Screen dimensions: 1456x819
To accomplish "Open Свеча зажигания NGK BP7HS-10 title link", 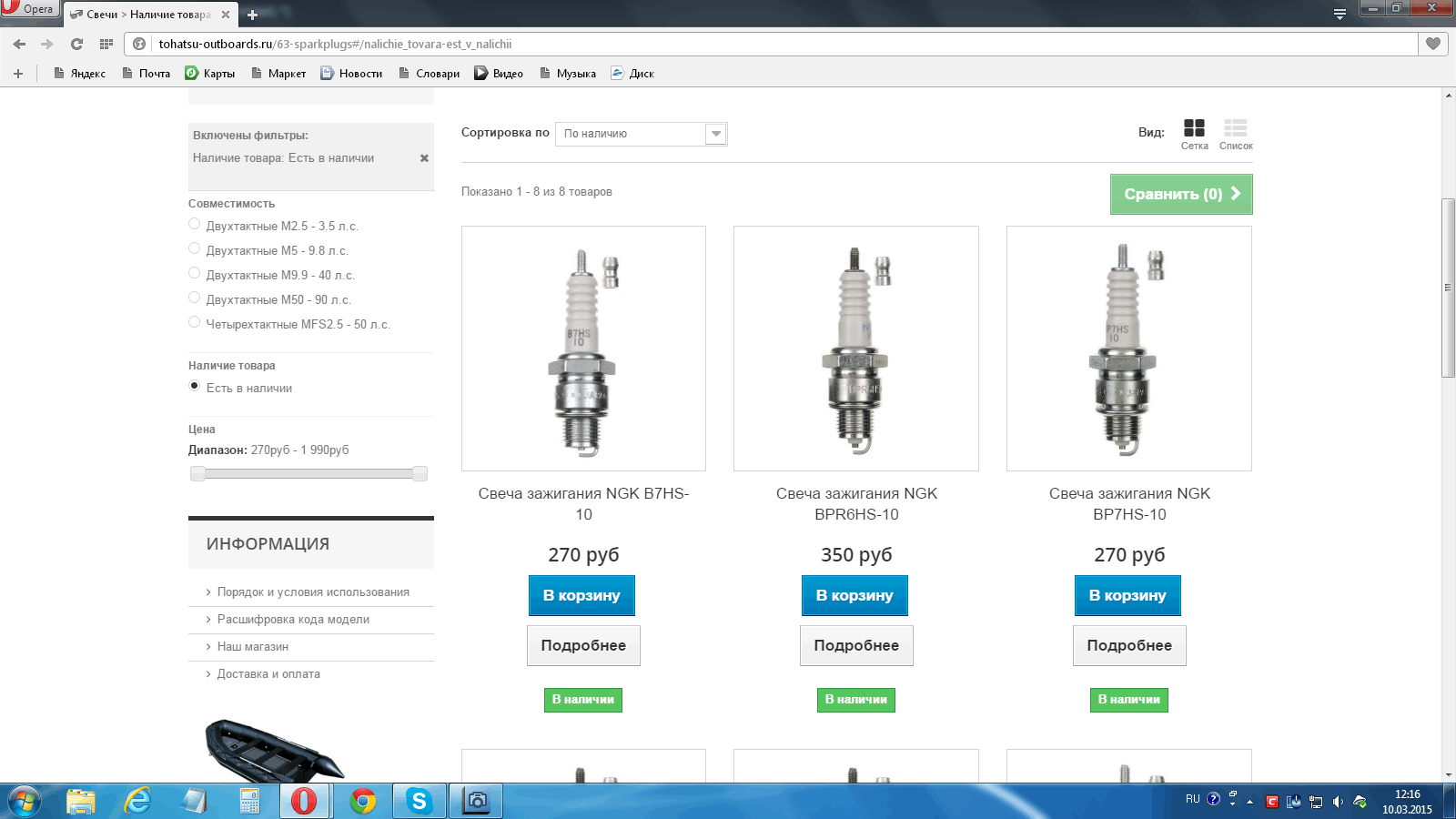I will pos(1129,504).
